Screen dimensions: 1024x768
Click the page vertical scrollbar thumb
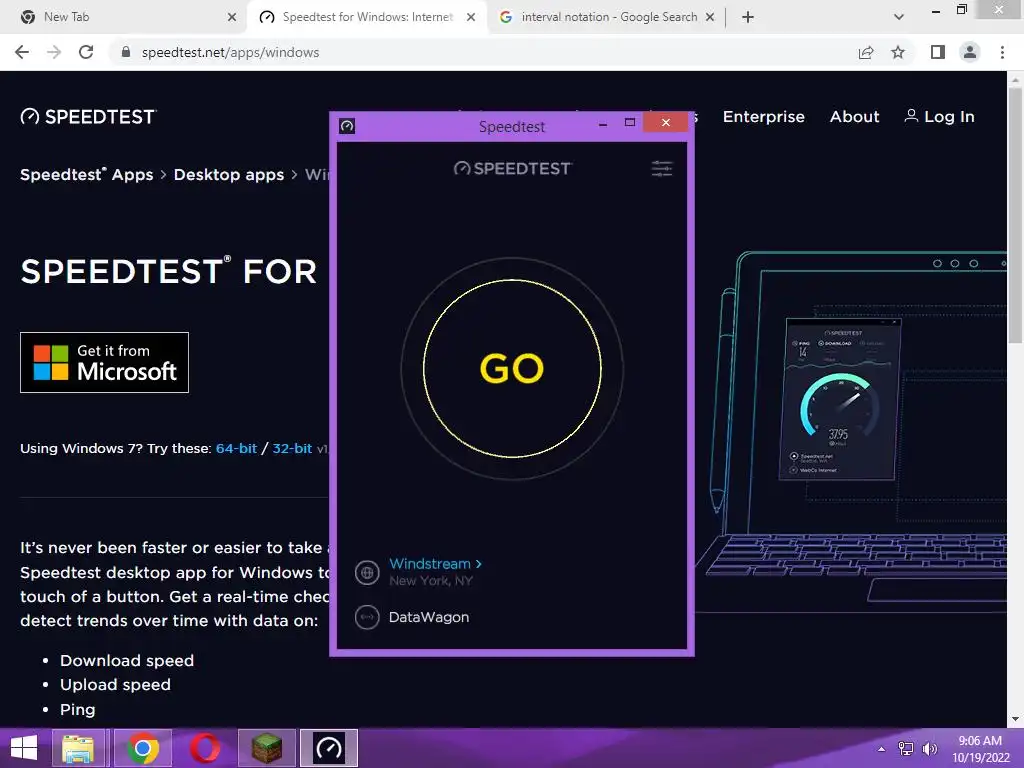click(x=1015, y=216)
